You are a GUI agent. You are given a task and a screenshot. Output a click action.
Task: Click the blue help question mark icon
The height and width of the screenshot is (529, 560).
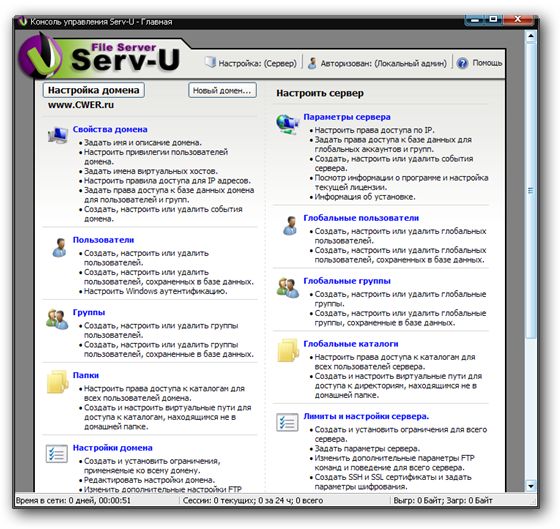point(462,63)
